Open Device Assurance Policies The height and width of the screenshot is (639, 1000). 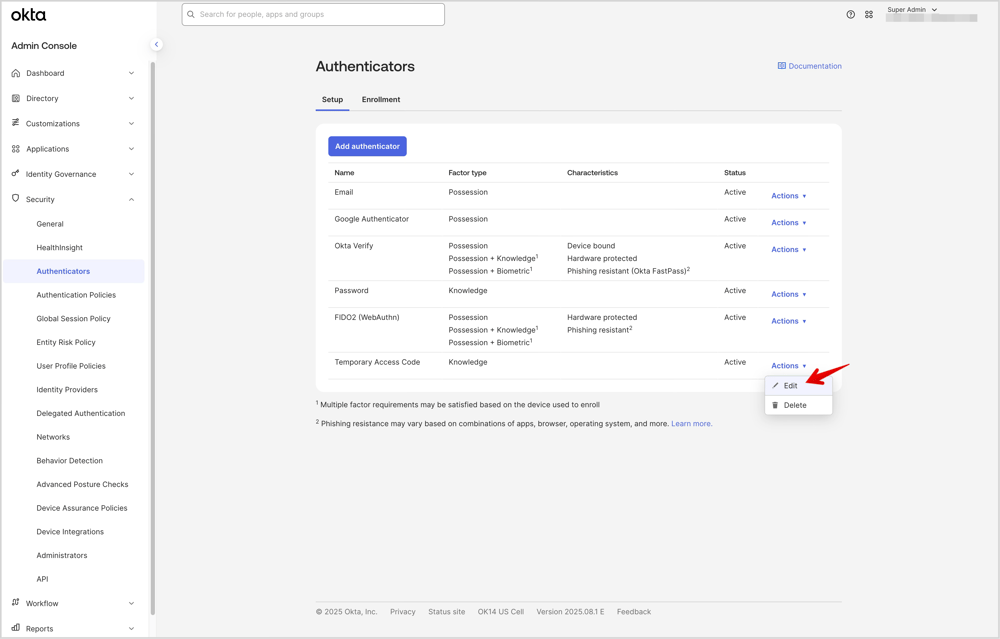pyautogui.click(x=82, y=508)
